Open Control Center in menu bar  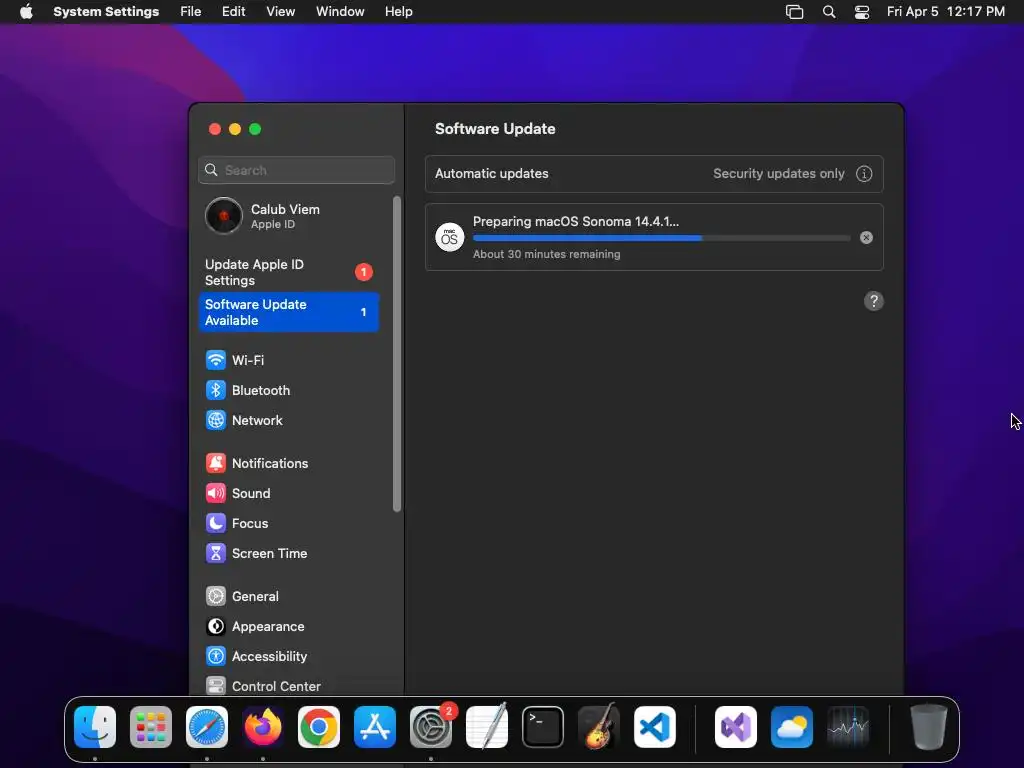862,12
